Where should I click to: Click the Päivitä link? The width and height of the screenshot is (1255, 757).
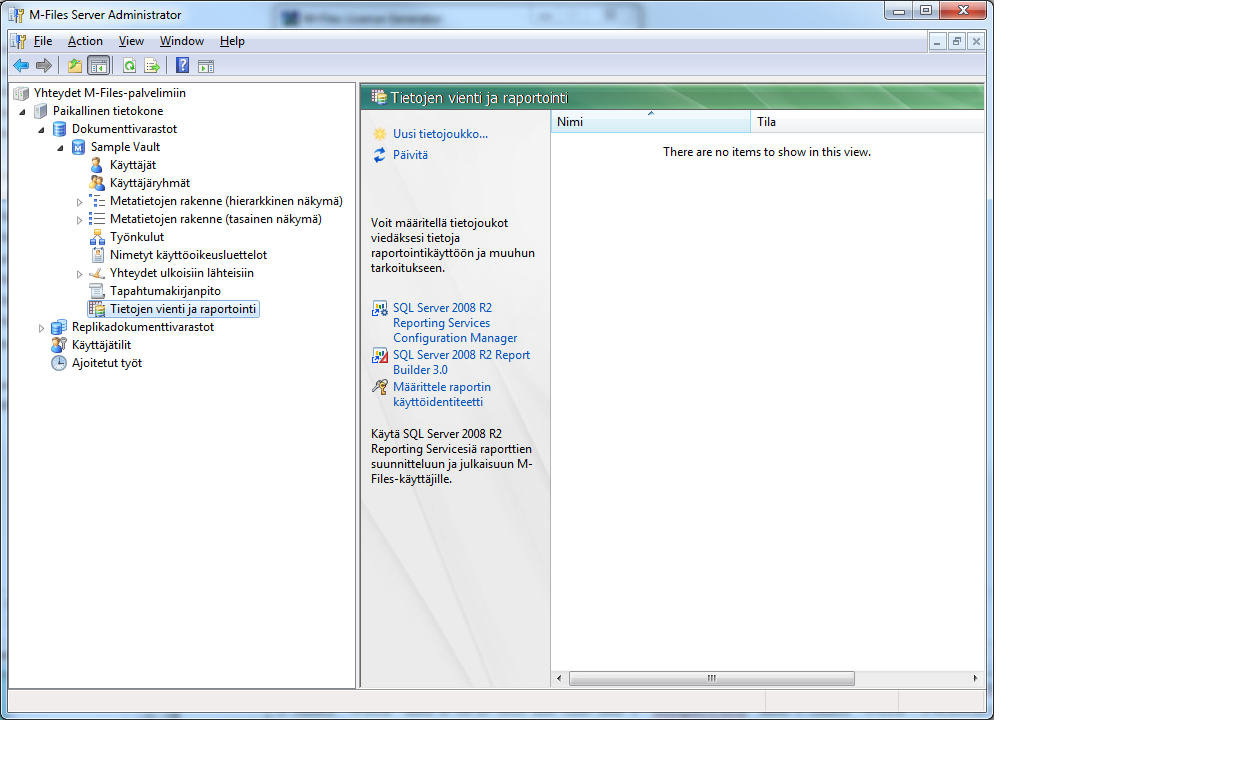(x=410, y=155)
